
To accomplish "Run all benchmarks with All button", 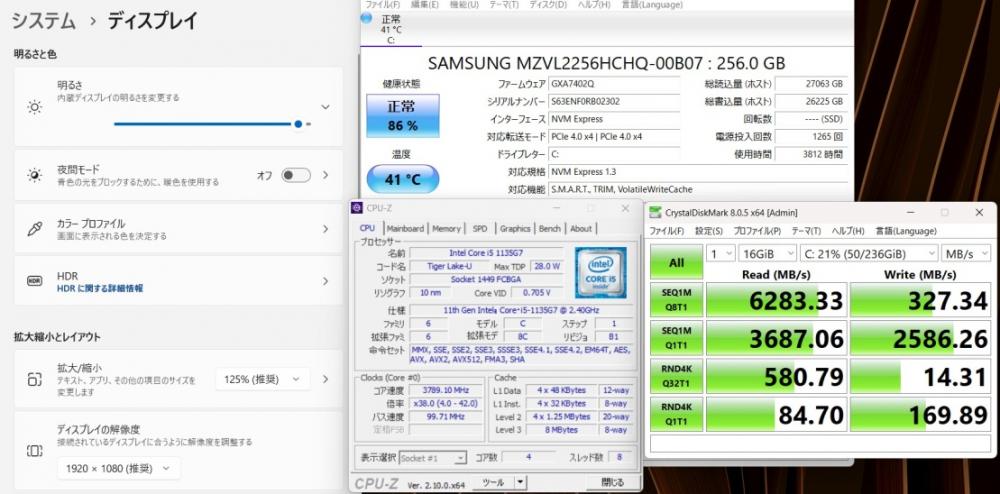I will coord(676,263).
